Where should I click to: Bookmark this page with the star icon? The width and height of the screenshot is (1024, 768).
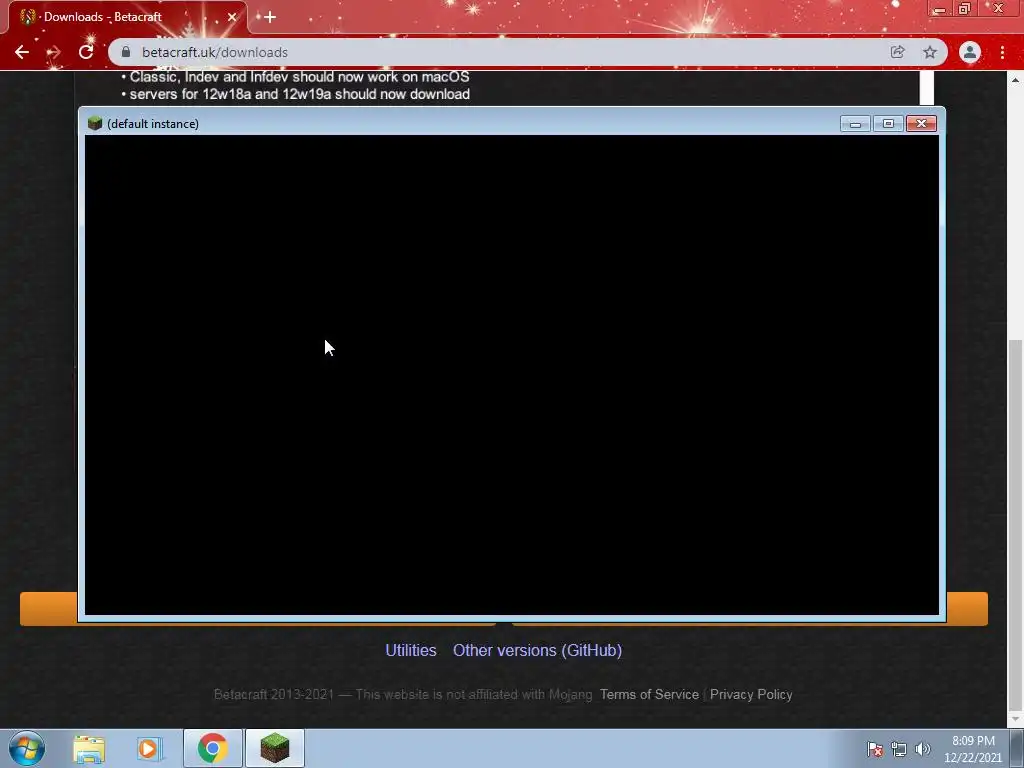[x=930, y=52]
